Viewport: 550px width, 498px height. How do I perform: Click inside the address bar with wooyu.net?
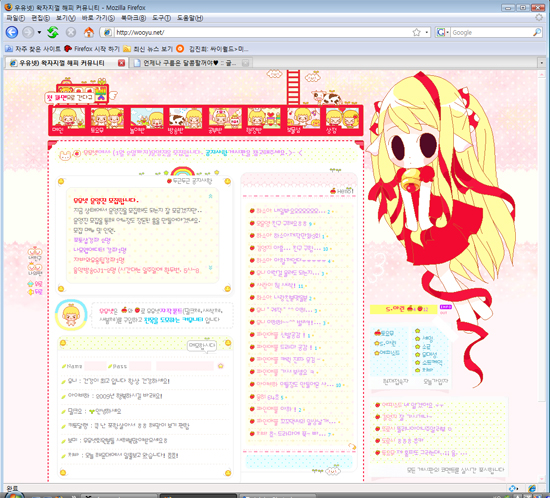click(x=263, y=32)
